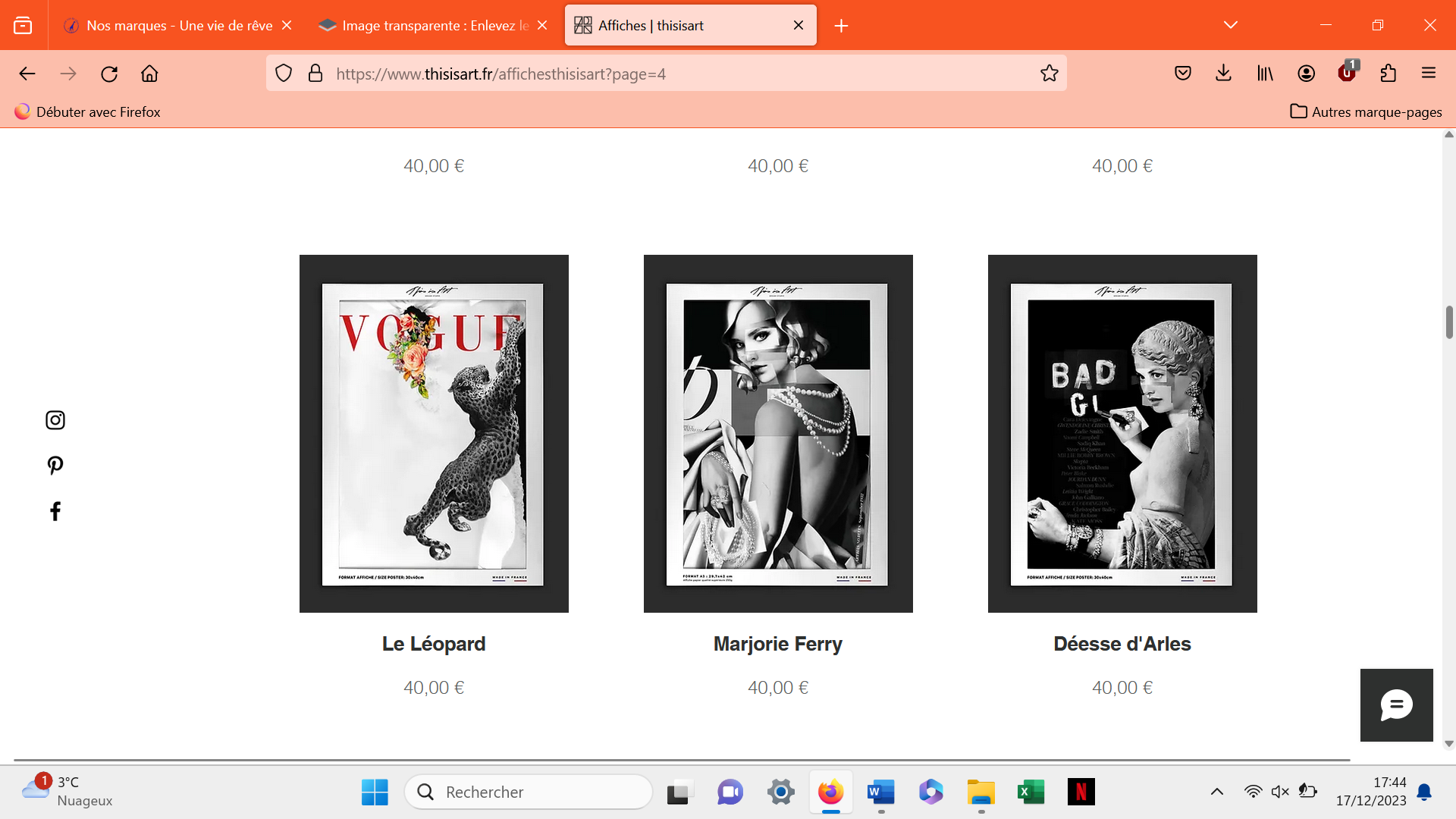
Task: View site security padlock info
Action: [315, 74]
